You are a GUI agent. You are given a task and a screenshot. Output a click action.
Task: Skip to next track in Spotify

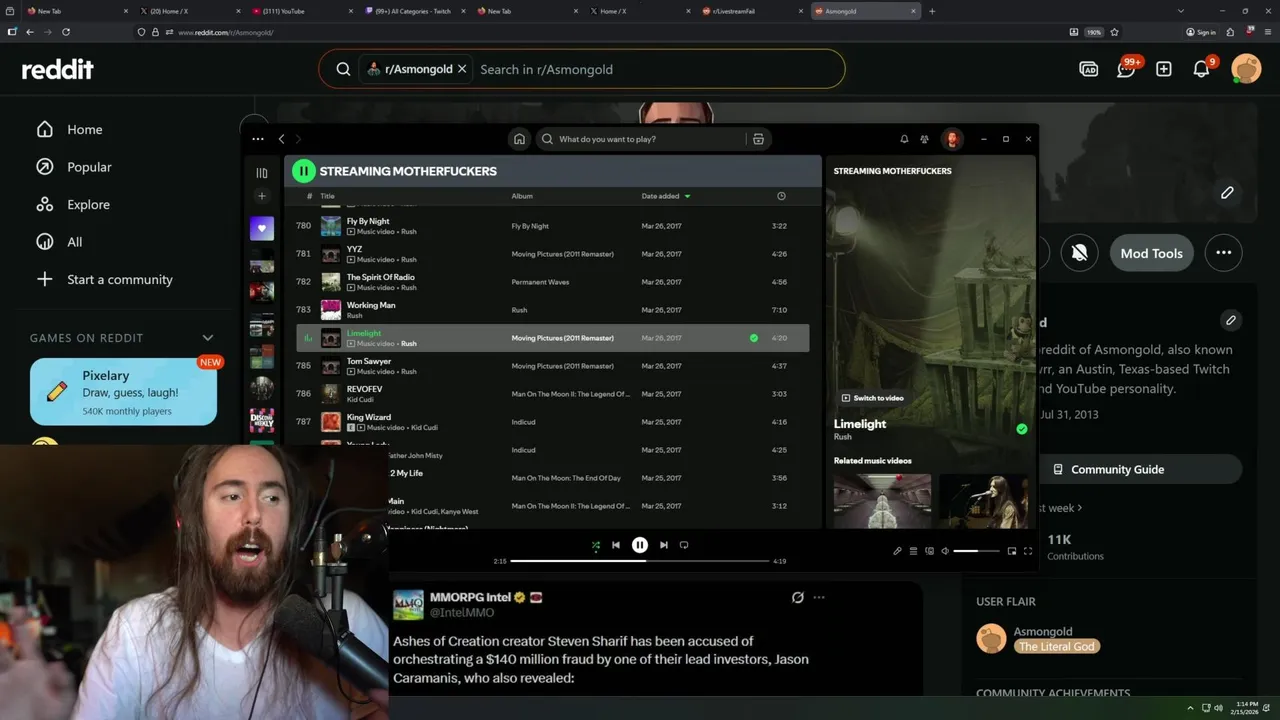663,545
